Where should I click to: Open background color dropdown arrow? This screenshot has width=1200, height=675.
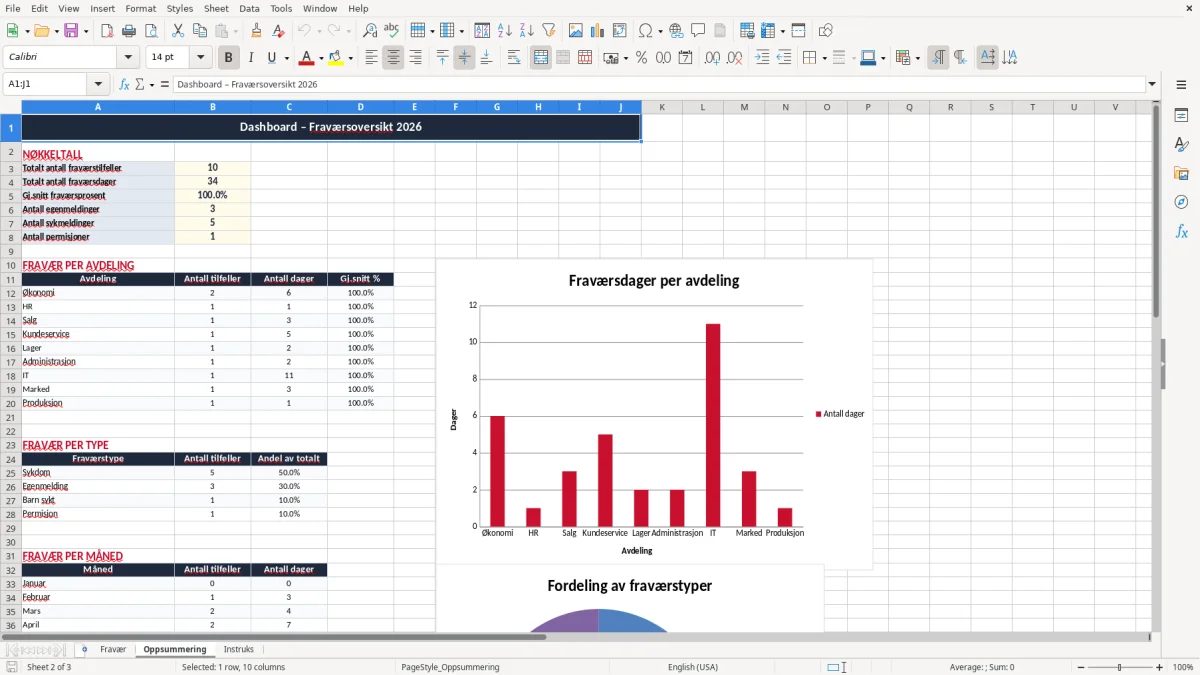pos(351,58)
